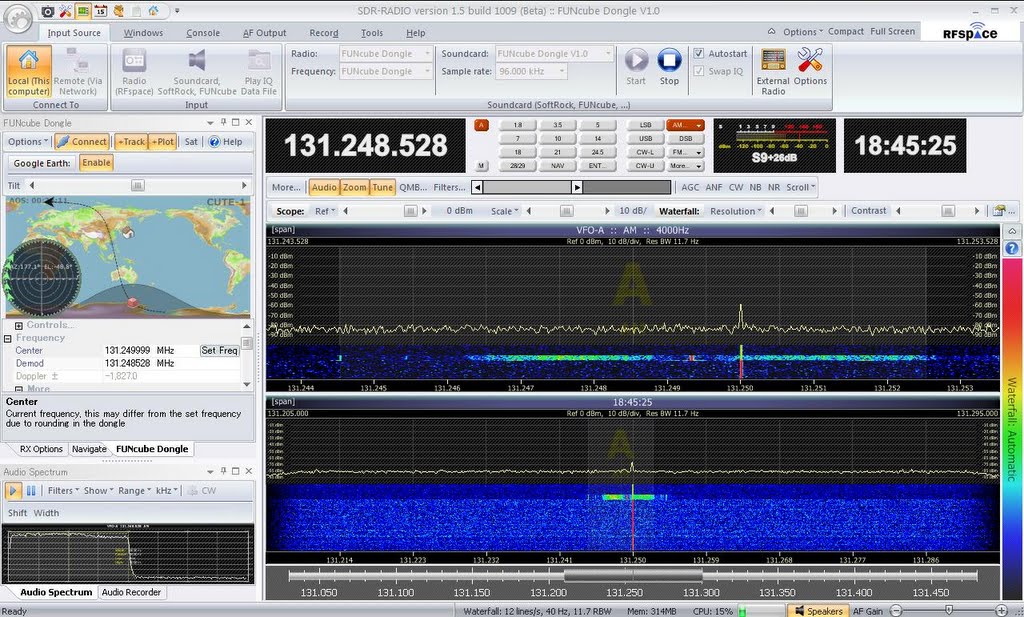Click Play in Audio Spectrum panel
Screen dimensions: 1024x617
pos(12,490)
